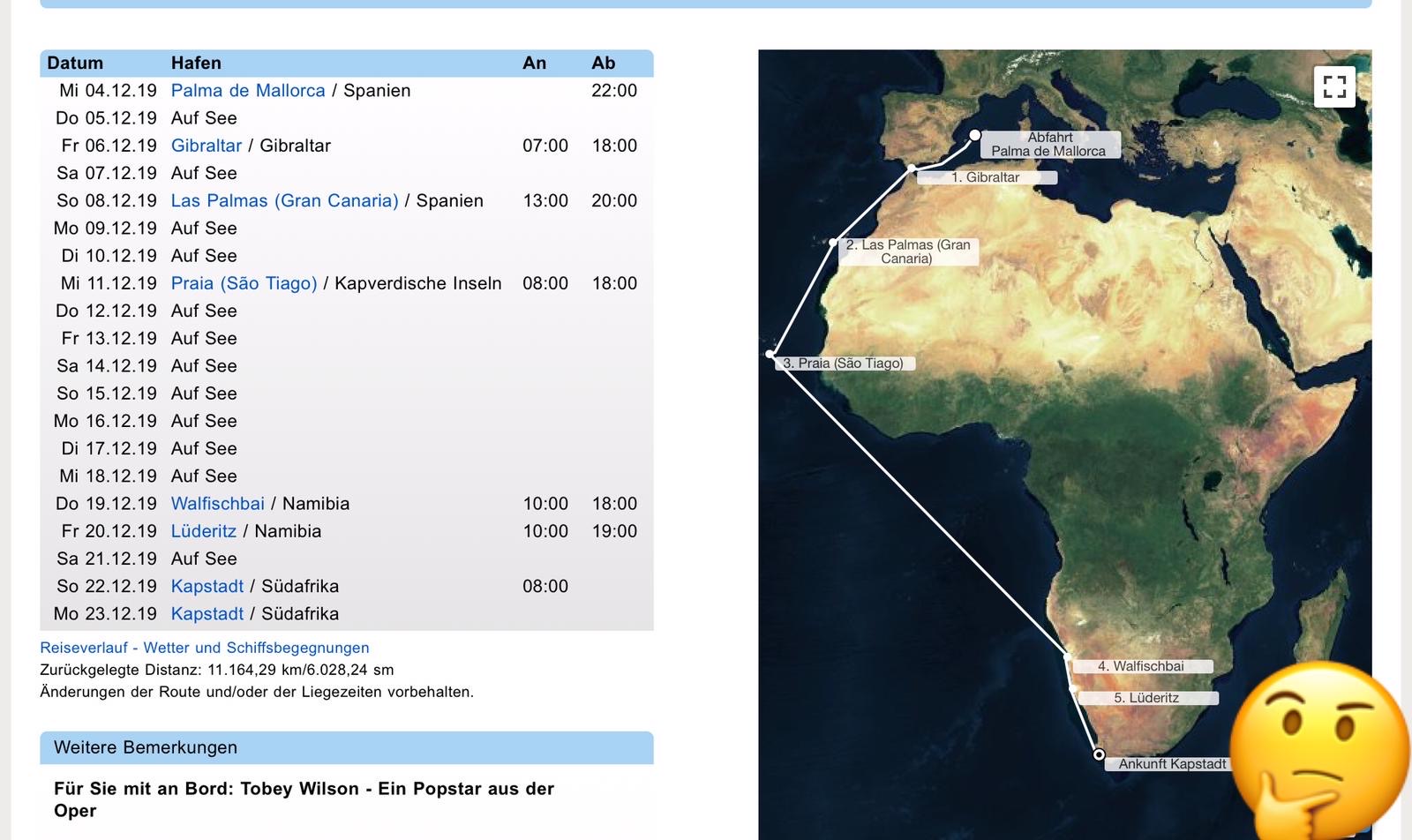Image resolution: width=1412 pixels, height=840 pixels.
Task: Open Reiseverlauf weather and ship encounters link
Action: click(205, 648)
